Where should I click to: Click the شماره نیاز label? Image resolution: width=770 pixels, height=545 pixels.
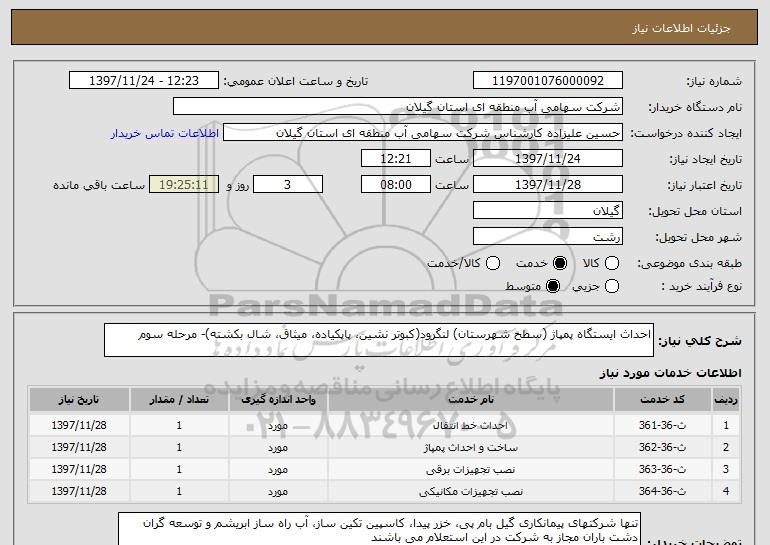[x=714, y=81]
